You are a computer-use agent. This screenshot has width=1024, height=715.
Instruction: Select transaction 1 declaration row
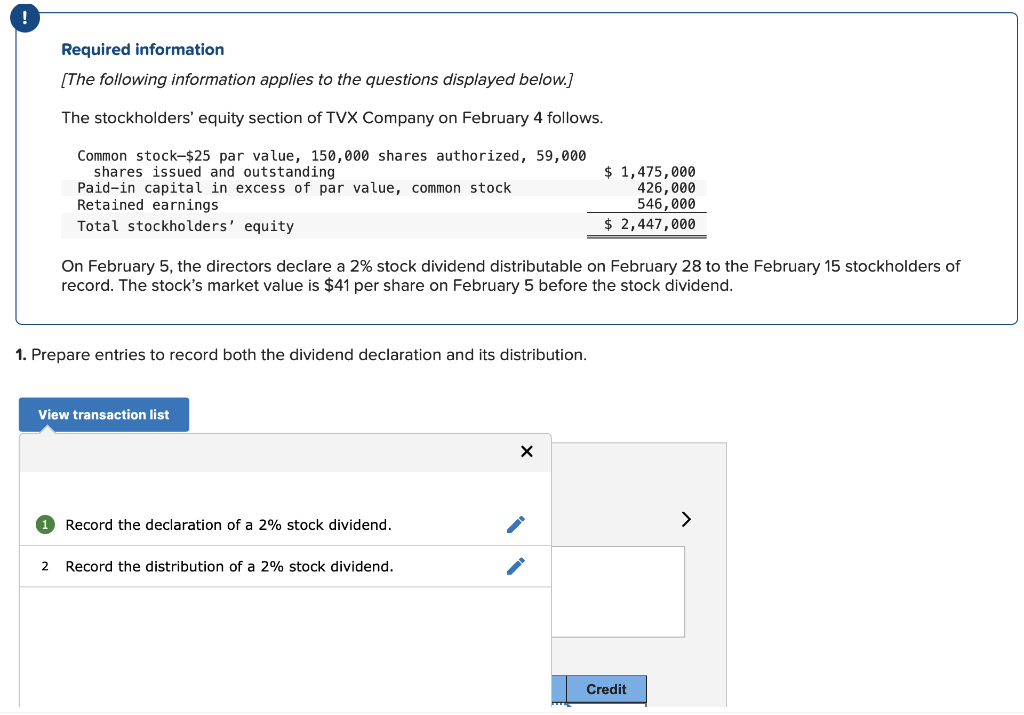click(x=285, y=524)
